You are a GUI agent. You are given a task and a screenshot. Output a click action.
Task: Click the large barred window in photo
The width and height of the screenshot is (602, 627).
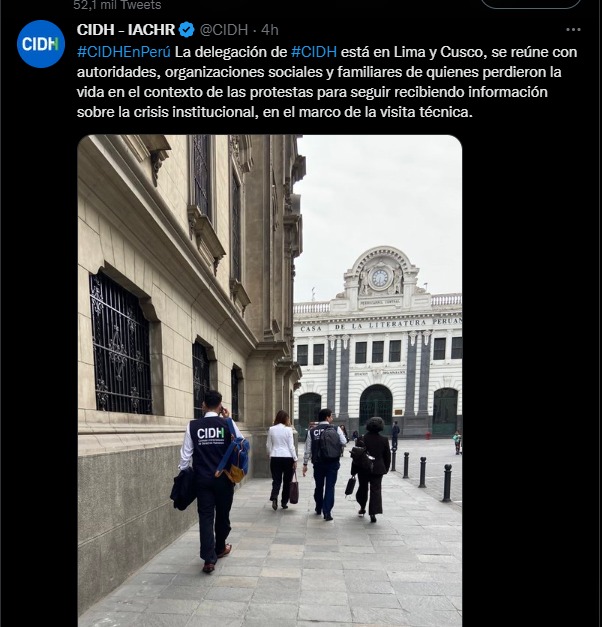pos(120,344)
